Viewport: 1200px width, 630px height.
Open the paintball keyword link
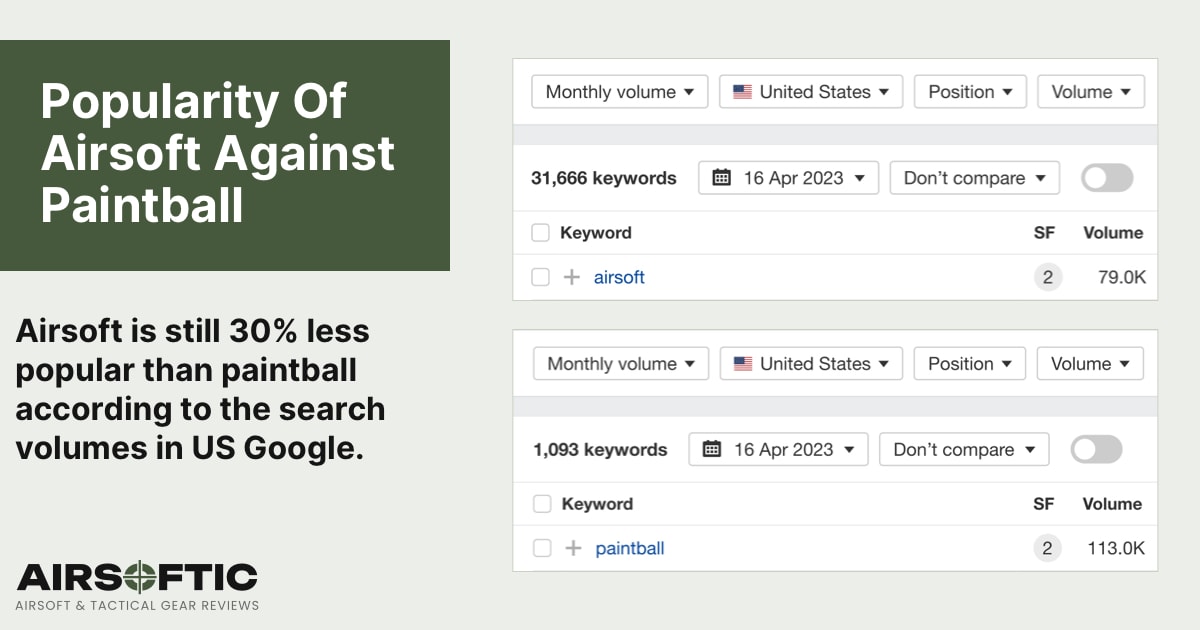pyautogui.click(x=630, y=548)
